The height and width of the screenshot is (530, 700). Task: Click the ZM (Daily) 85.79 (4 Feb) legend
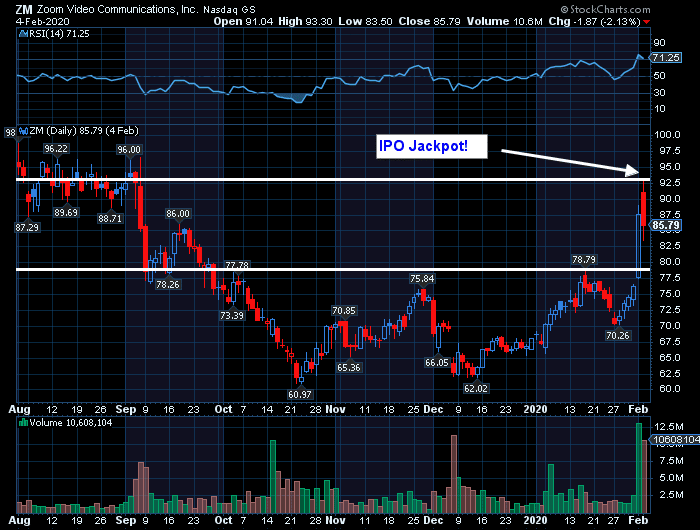pyautogui.click(x=84, y=131)
